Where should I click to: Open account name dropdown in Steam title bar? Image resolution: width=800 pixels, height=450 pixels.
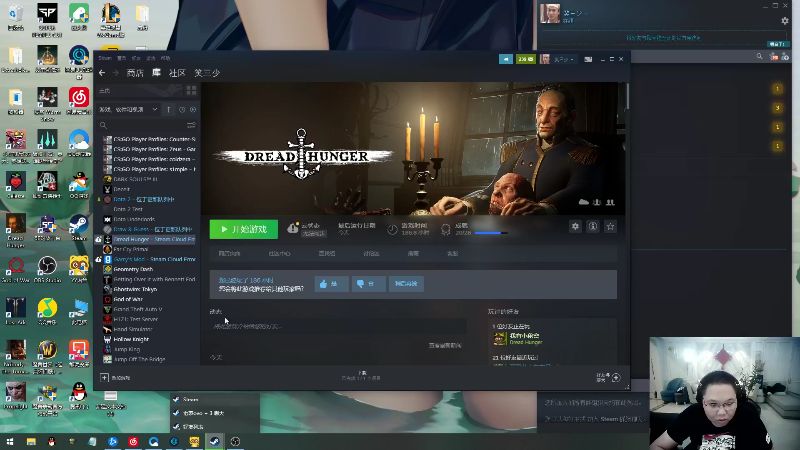[x=564, y=59]
